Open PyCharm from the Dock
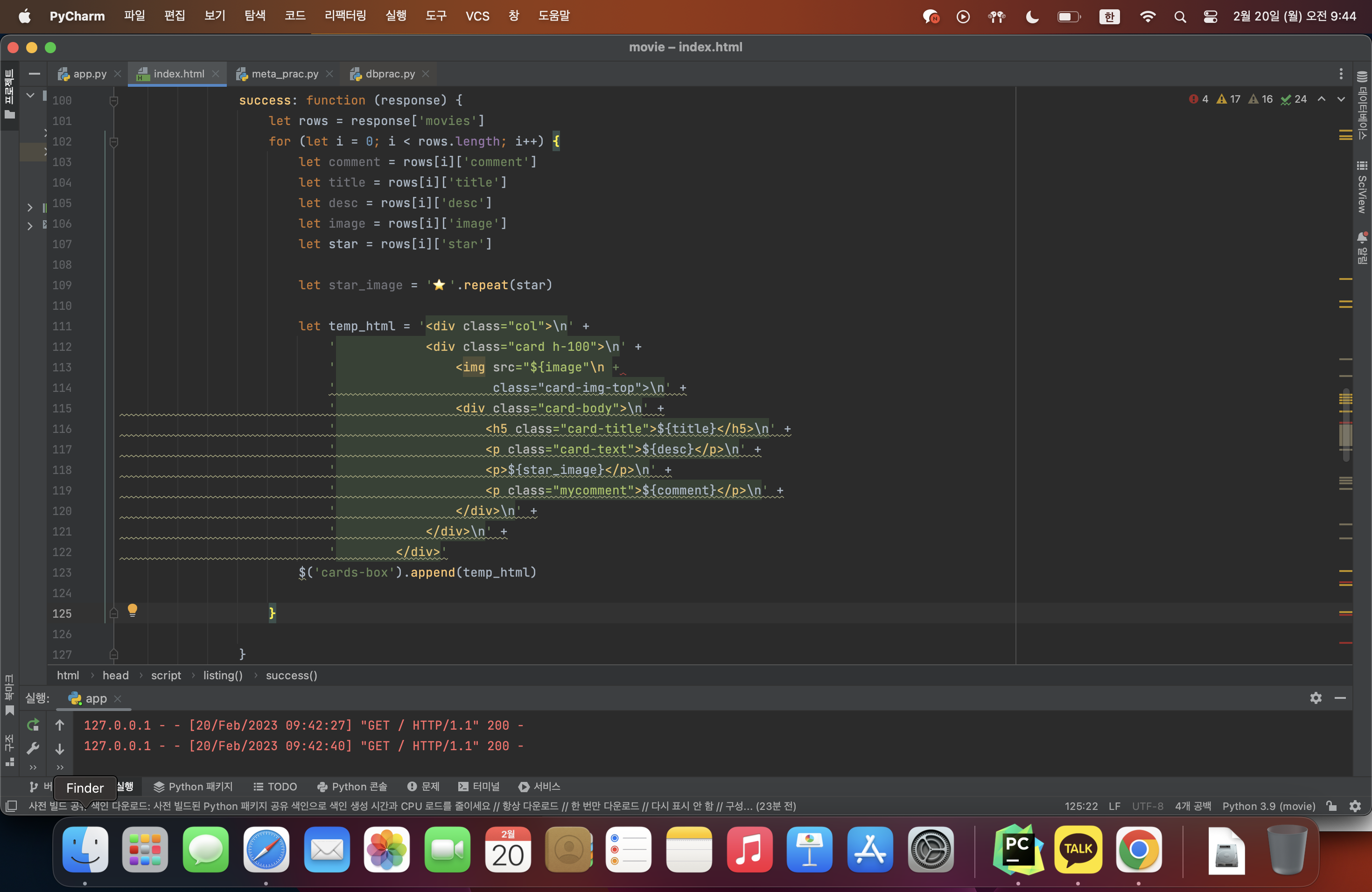1372x892 pixels. 1018,850
